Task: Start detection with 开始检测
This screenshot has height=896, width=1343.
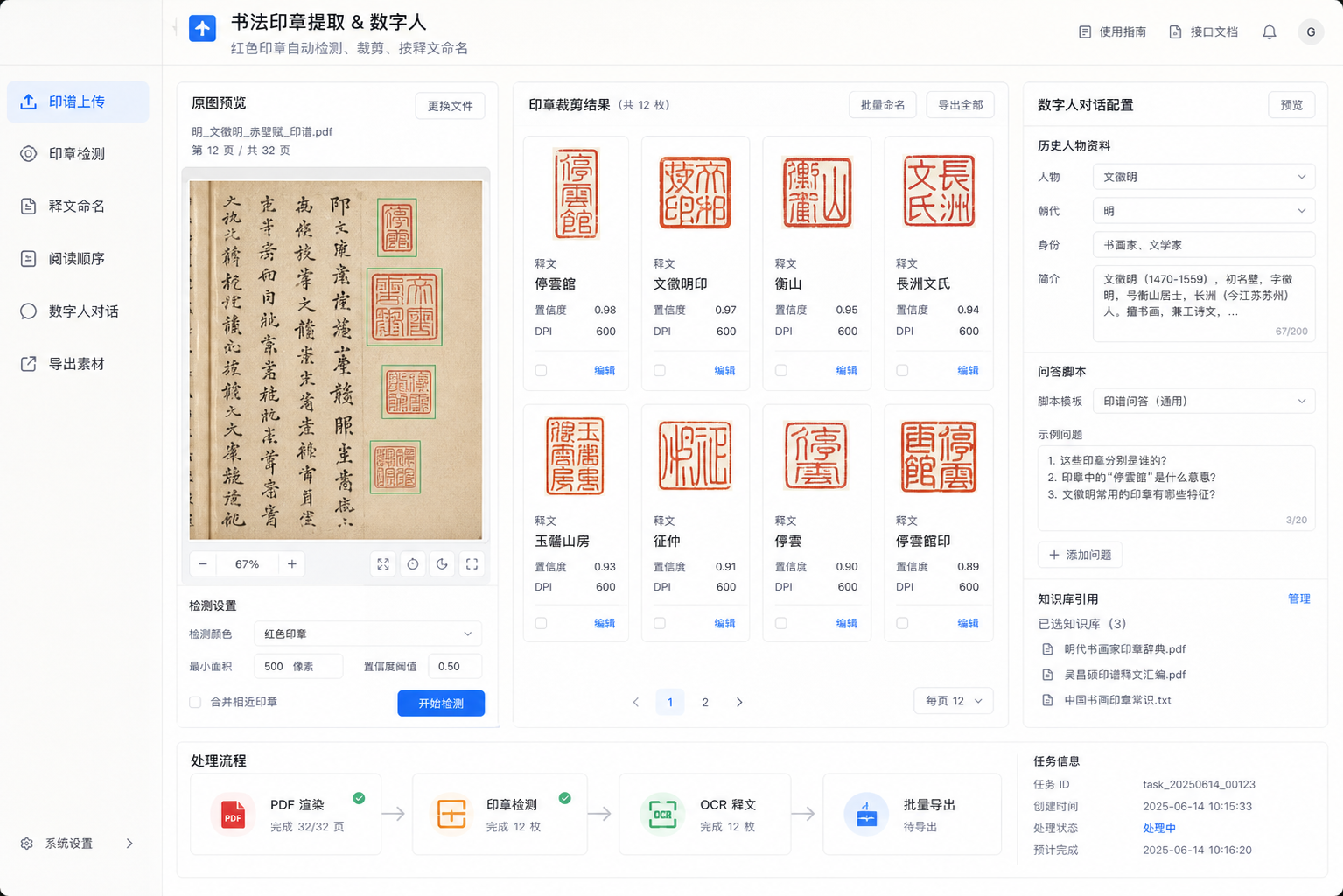Action: point(441,703)
